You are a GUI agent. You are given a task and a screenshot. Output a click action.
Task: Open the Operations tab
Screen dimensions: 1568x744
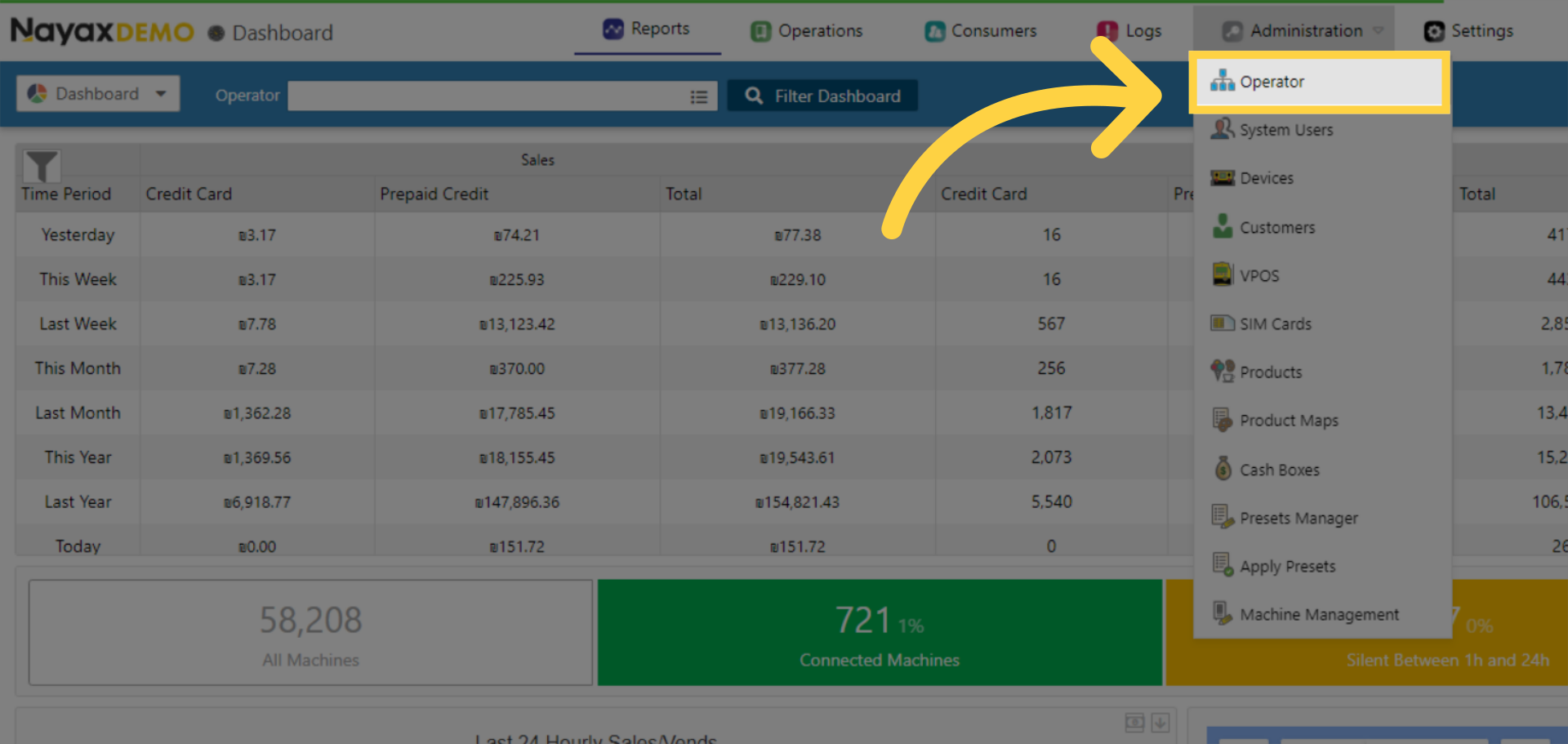(x=806, y=31)
